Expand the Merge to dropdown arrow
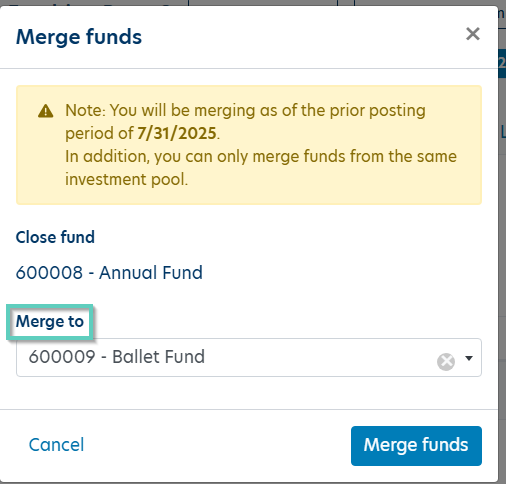Screen dimensions: 506x484 click(x=469, y=358)
